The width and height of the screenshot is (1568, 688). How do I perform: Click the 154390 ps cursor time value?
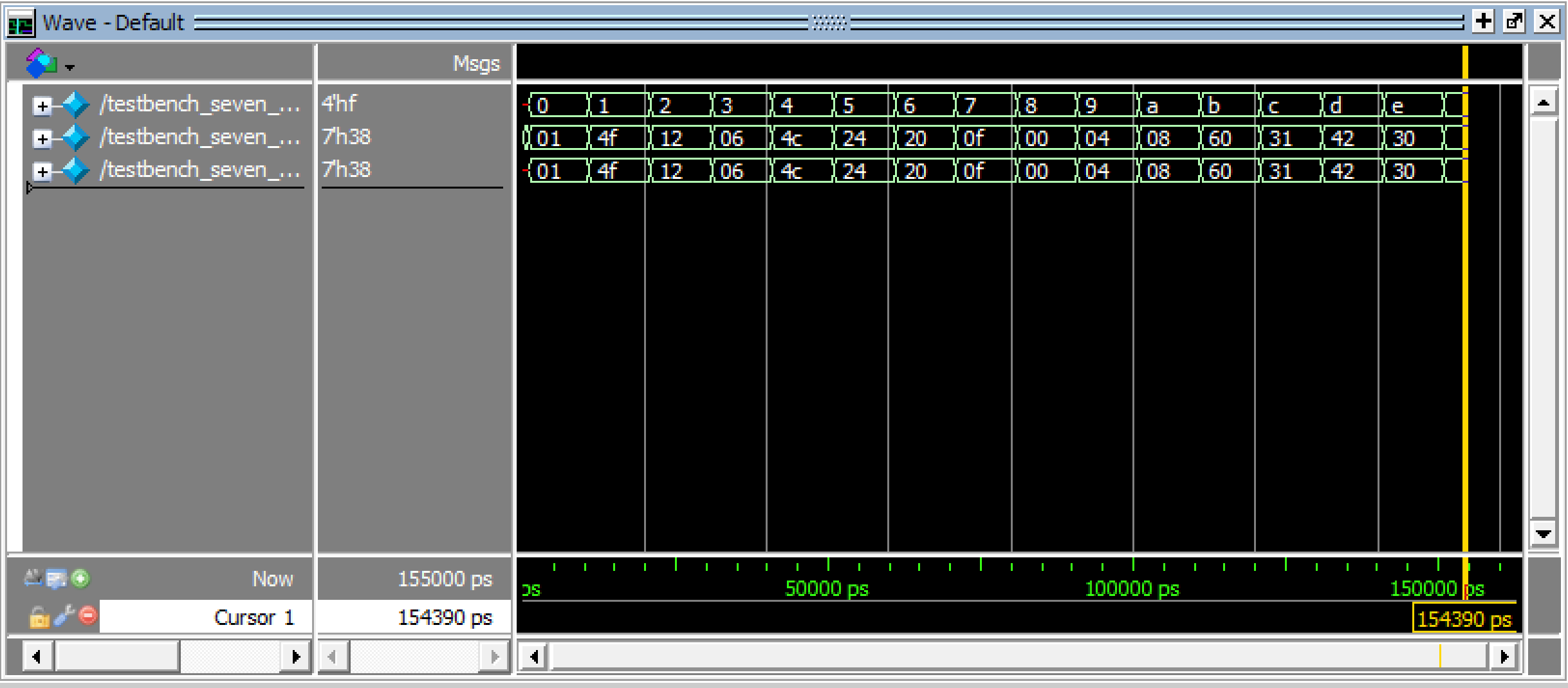tap(444, 617)
